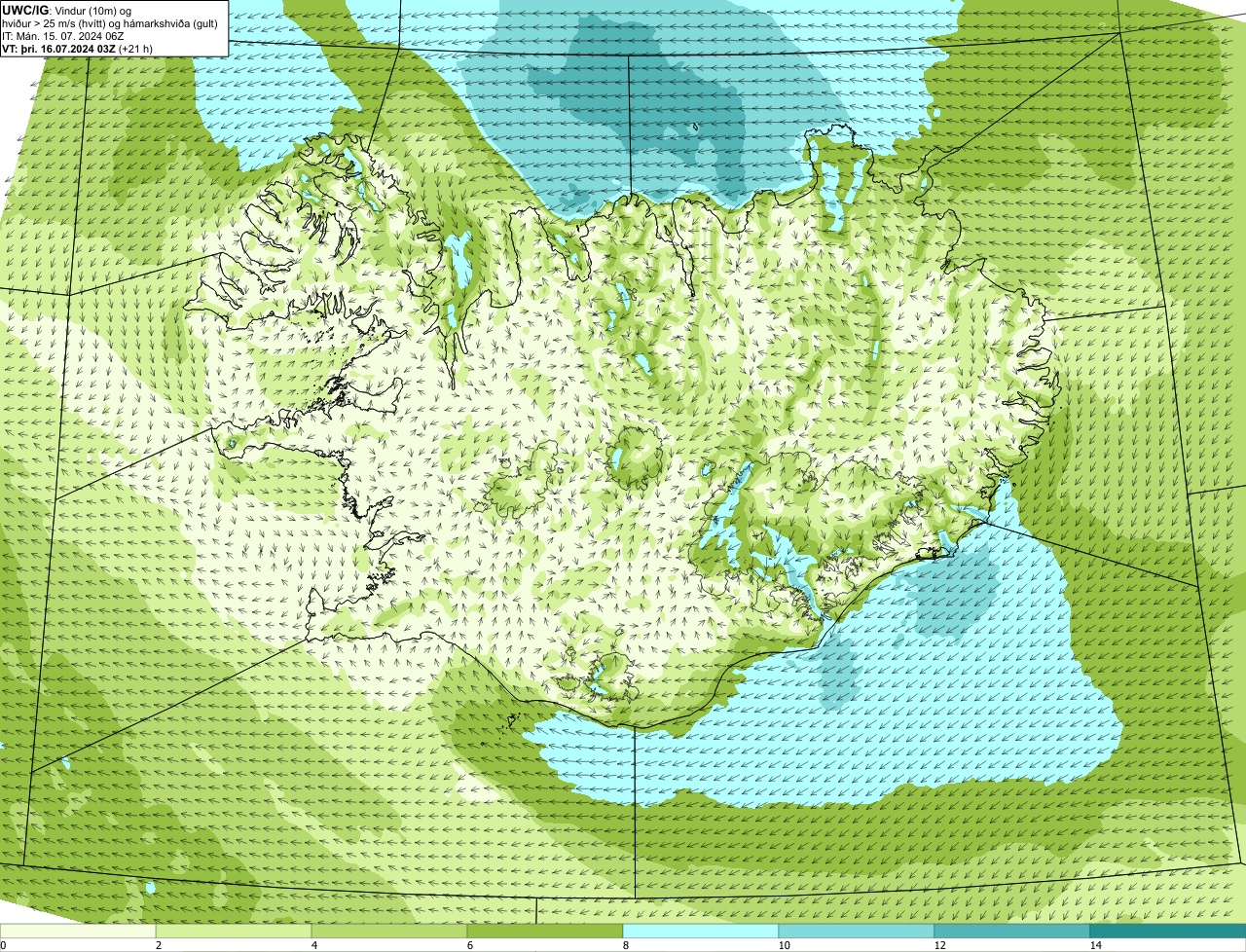Click the 6–8 darker green colour scale segment
Image resolution: width=1246 pixels, height=952 pixels.
[x=545, y=931]
